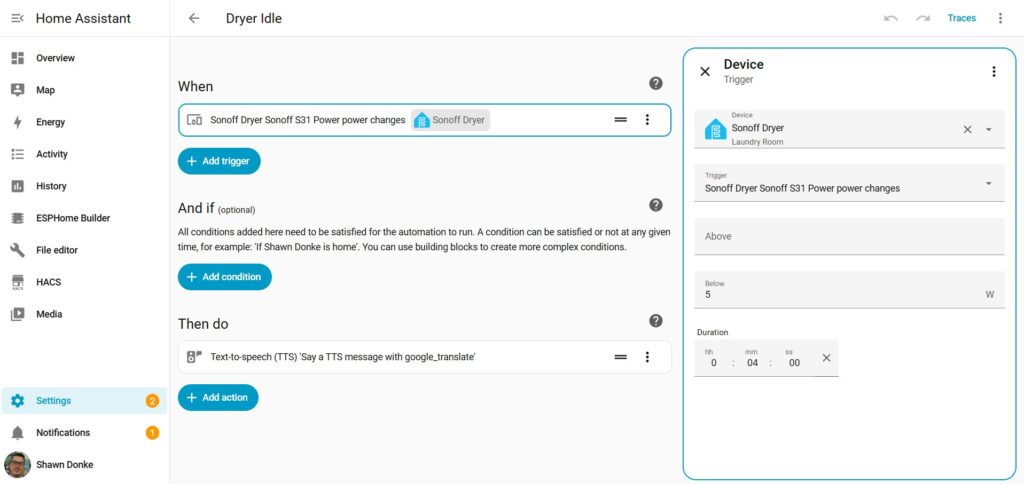
Task: Open the File editor wrench icon
Action: coord(18,250)
